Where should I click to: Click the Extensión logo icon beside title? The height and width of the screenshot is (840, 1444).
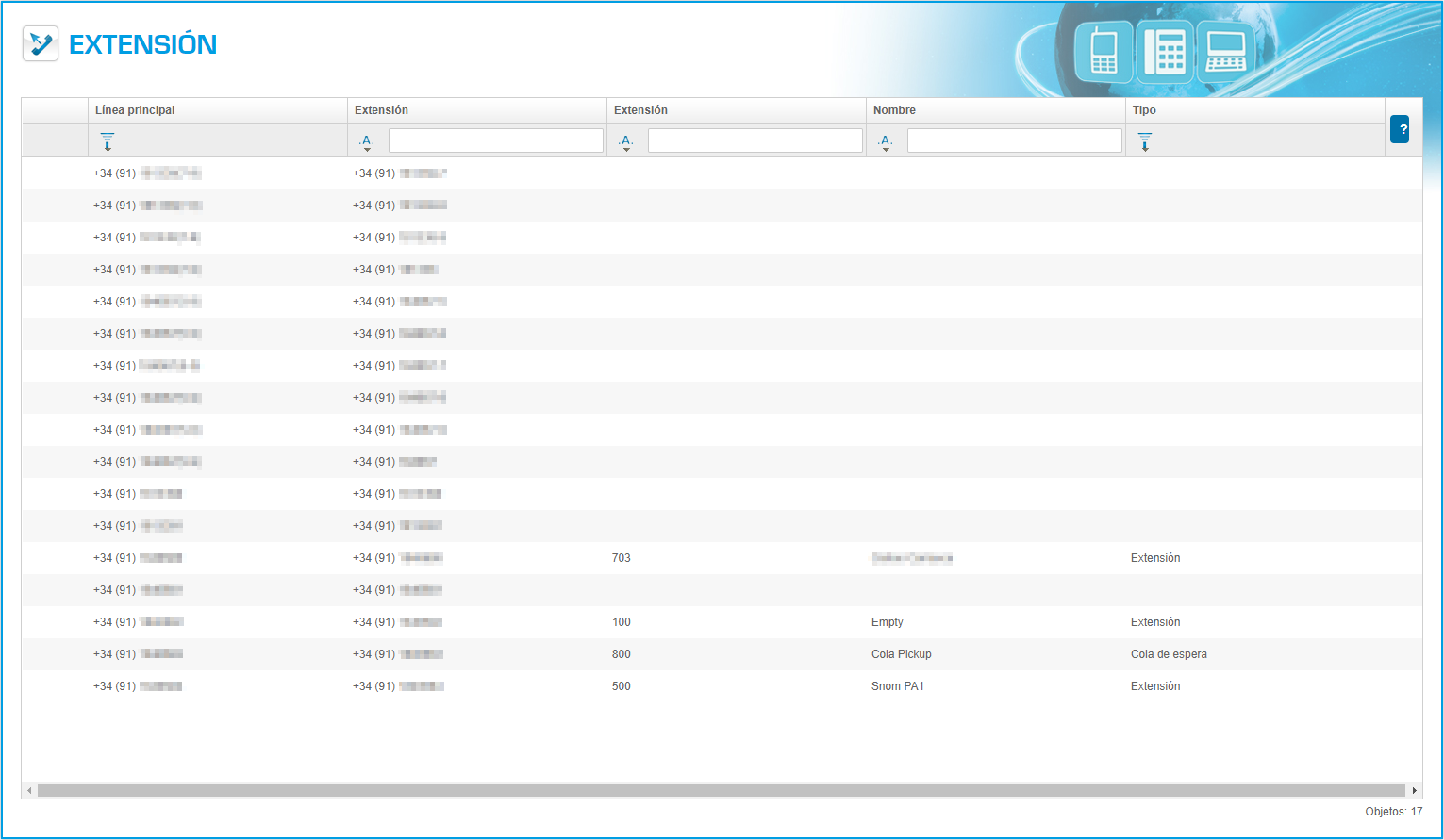pos(41,44)
